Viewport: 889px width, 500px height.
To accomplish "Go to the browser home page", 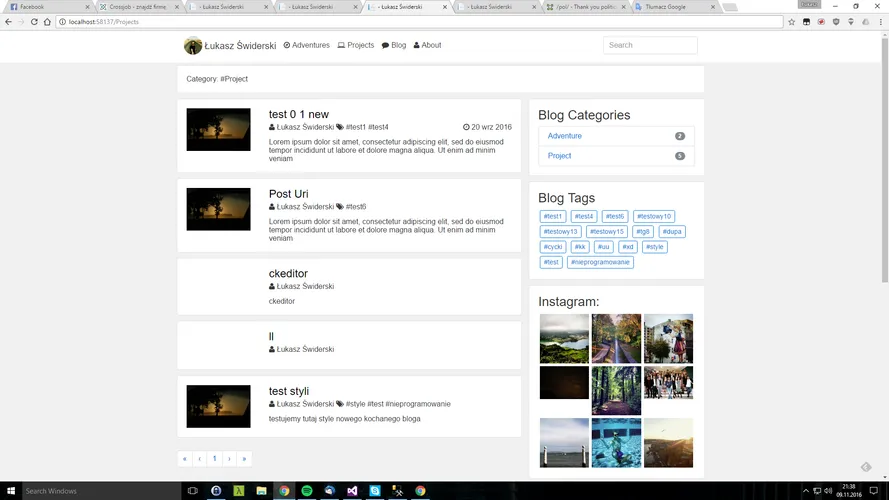I will 47,22.
